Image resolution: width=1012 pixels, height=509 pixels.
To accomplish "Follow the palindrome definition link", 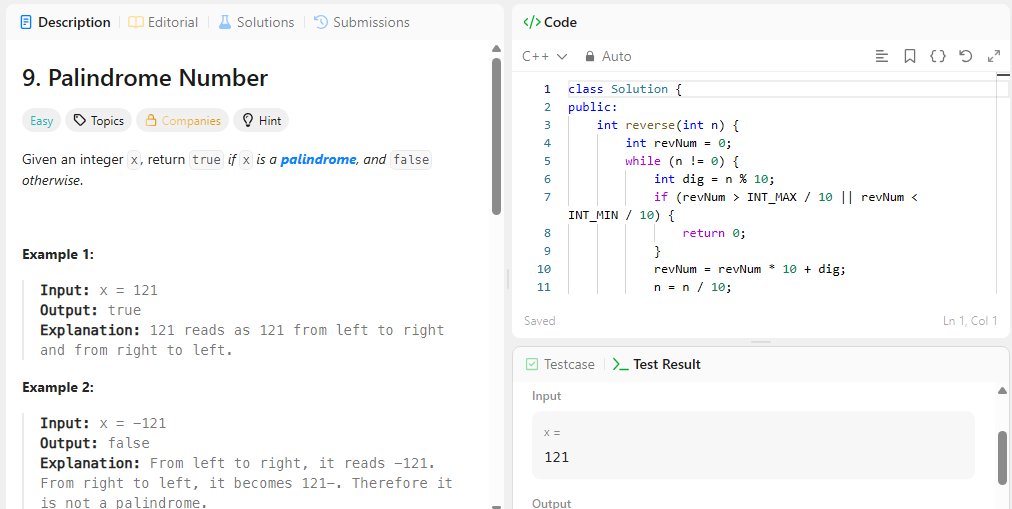I will 318,159.
